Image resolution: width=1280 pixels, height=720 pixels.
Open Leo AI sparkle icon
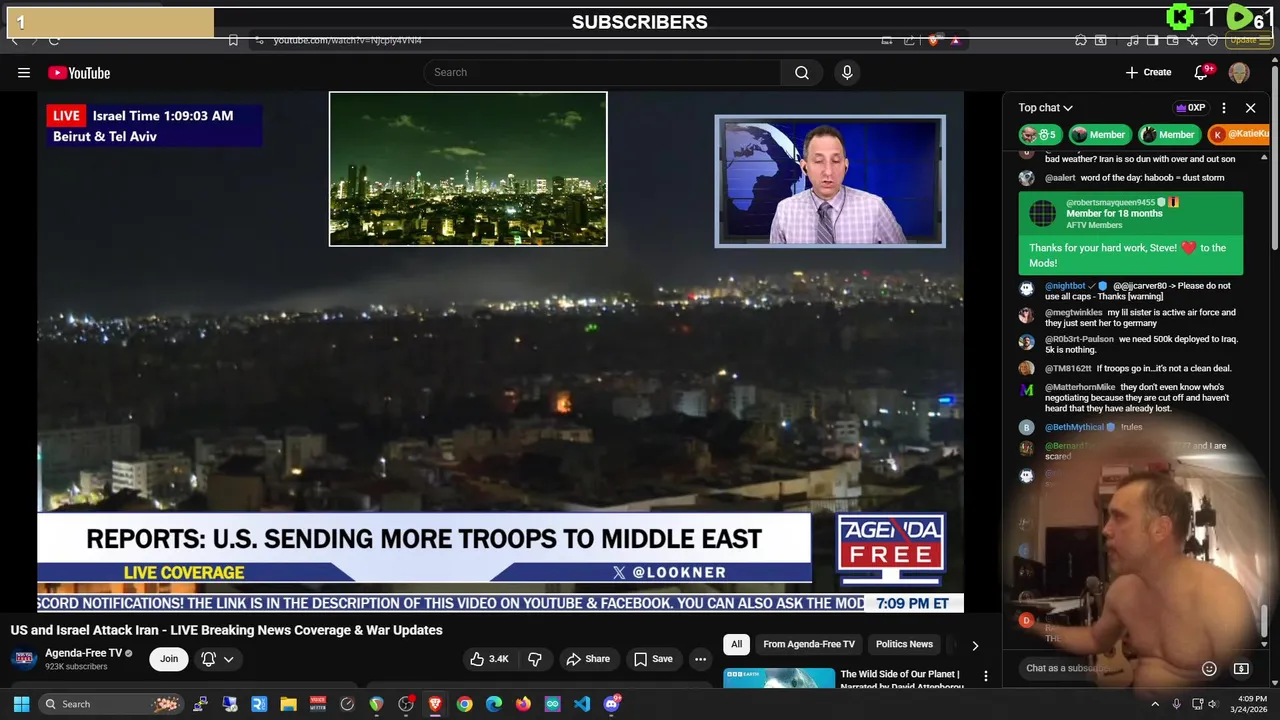[x=1193, y=40]
